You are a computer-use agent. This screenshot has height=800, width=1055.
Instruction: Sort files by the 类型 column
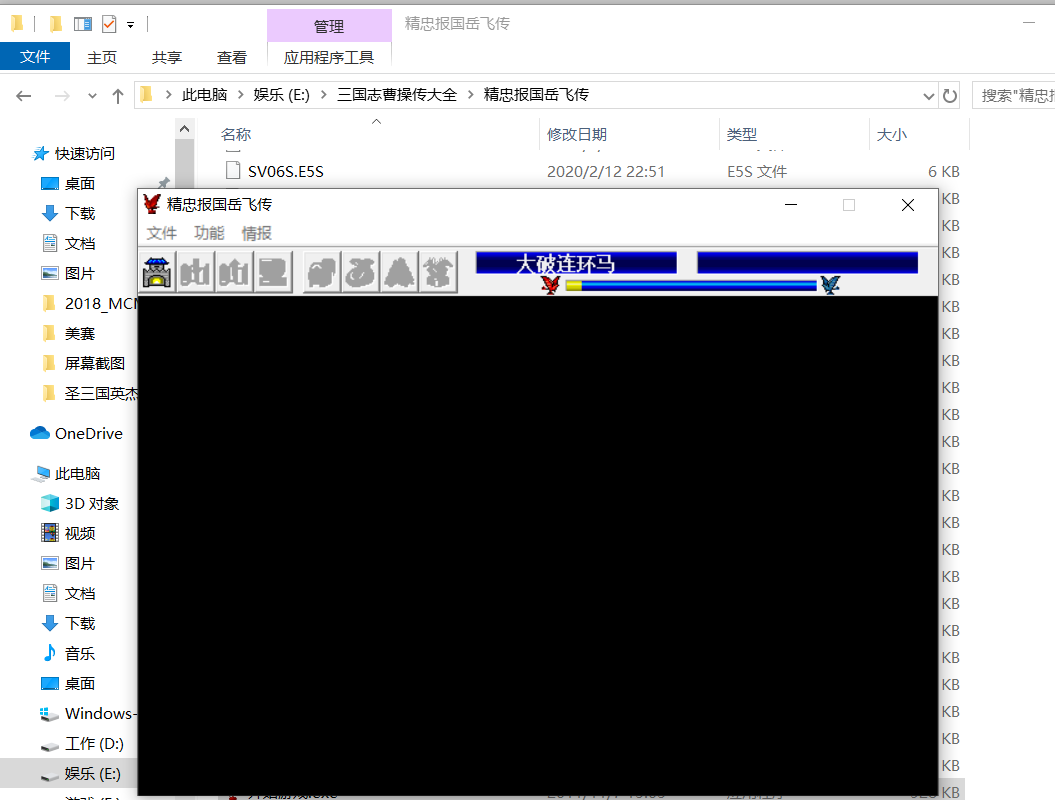pyautogui.click(x=741, y=135)
